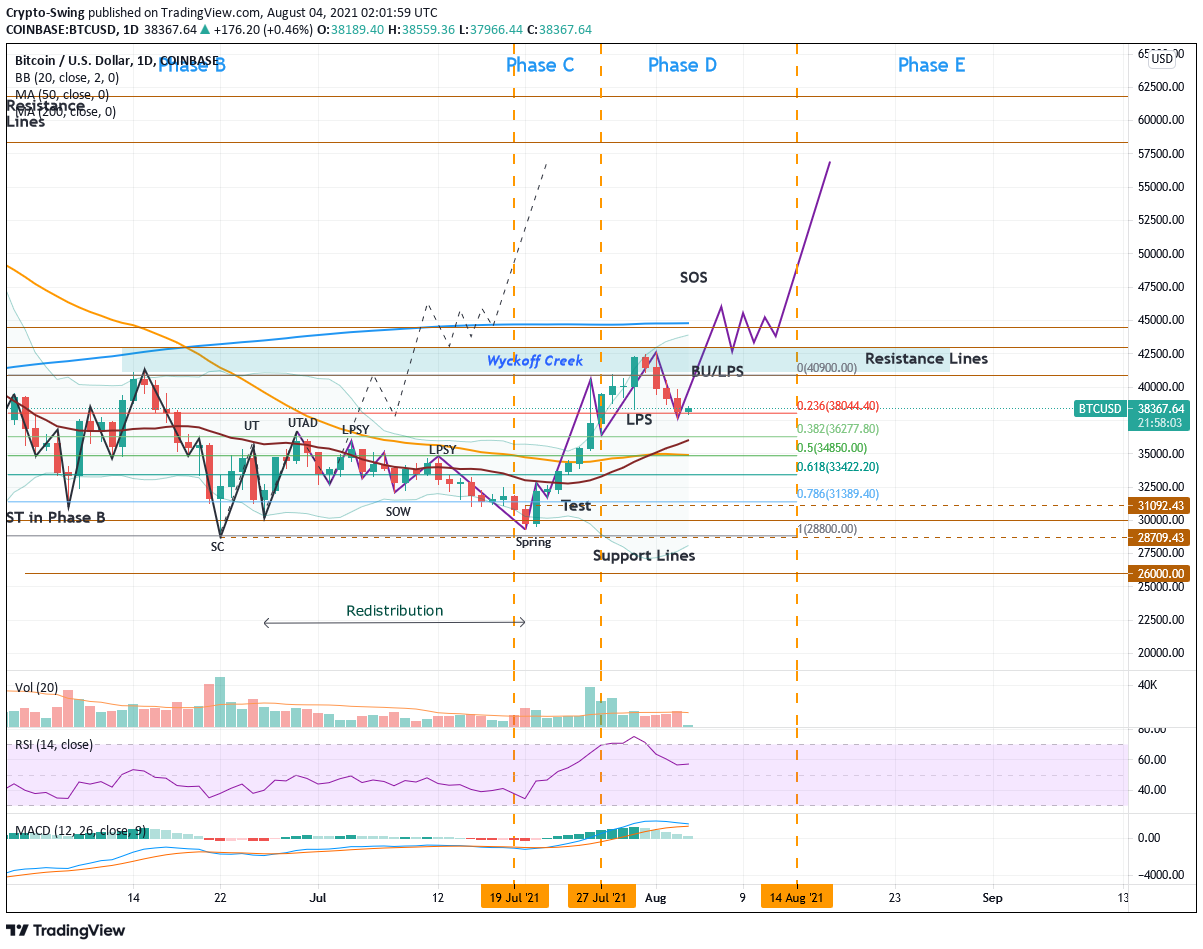Select the 19 Jul '21 date marker

click(x=514, y=897)
